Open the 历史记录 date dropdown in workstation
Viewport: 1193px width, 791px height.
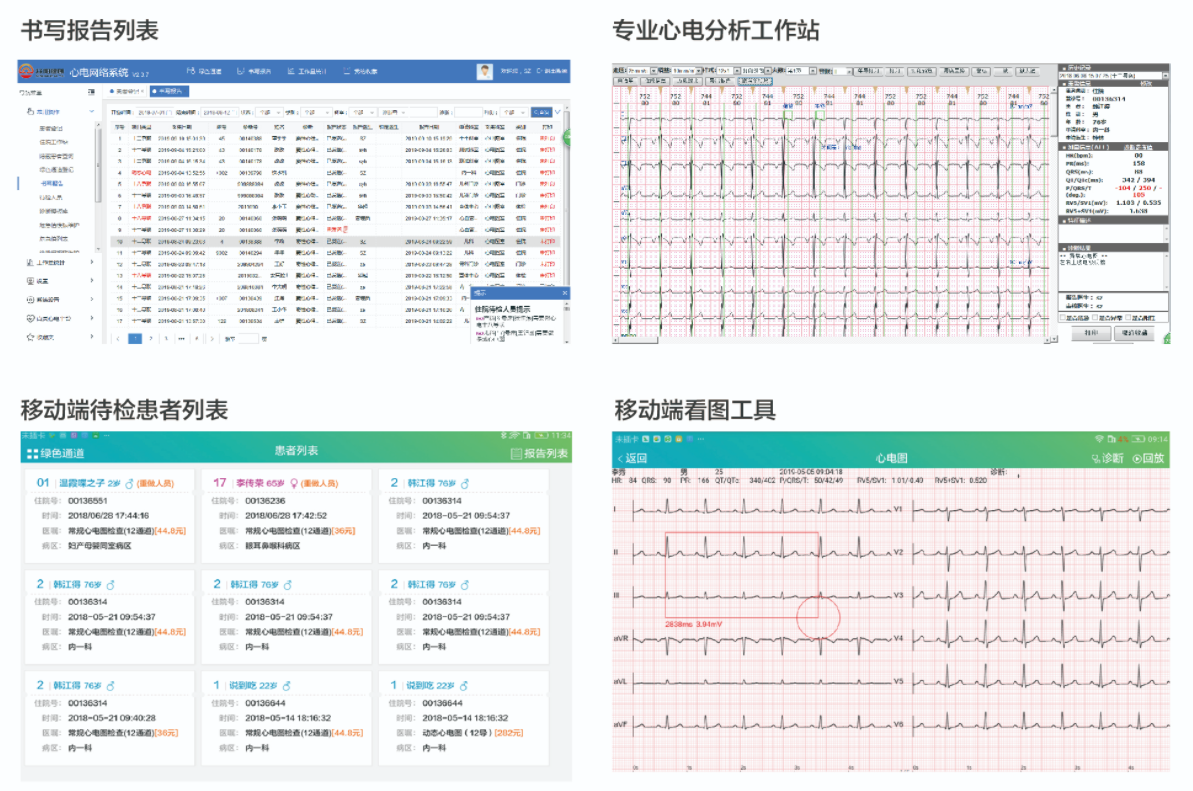click(1114, 75)
